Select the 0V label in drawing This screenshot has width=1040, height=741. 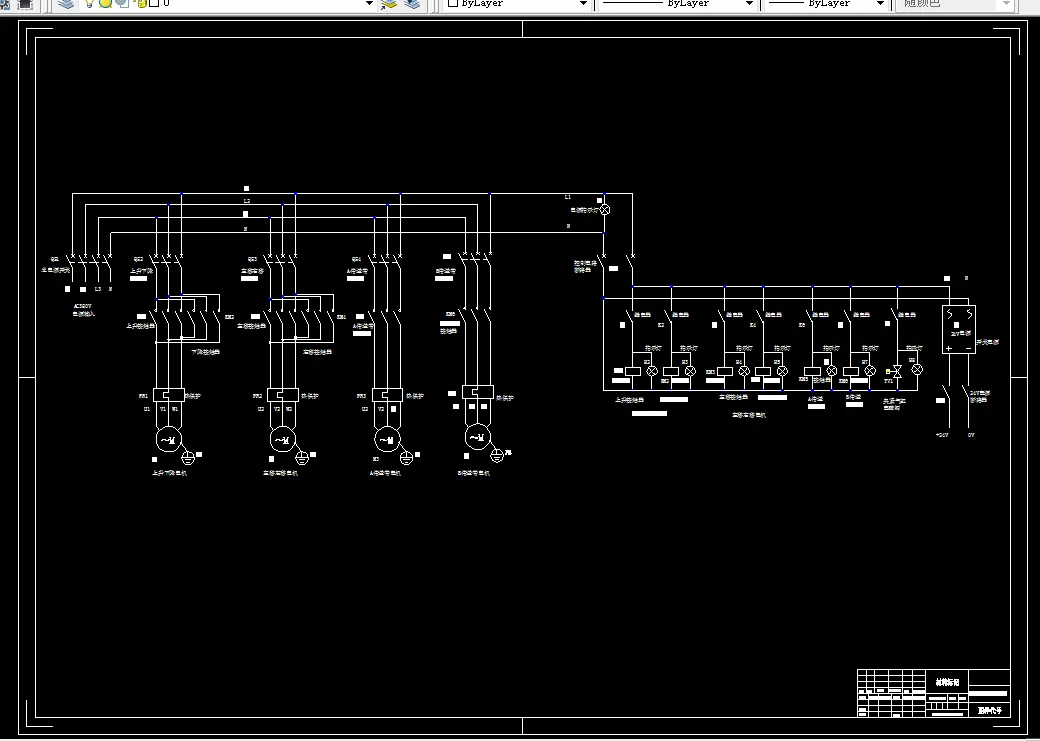[971, 435]
